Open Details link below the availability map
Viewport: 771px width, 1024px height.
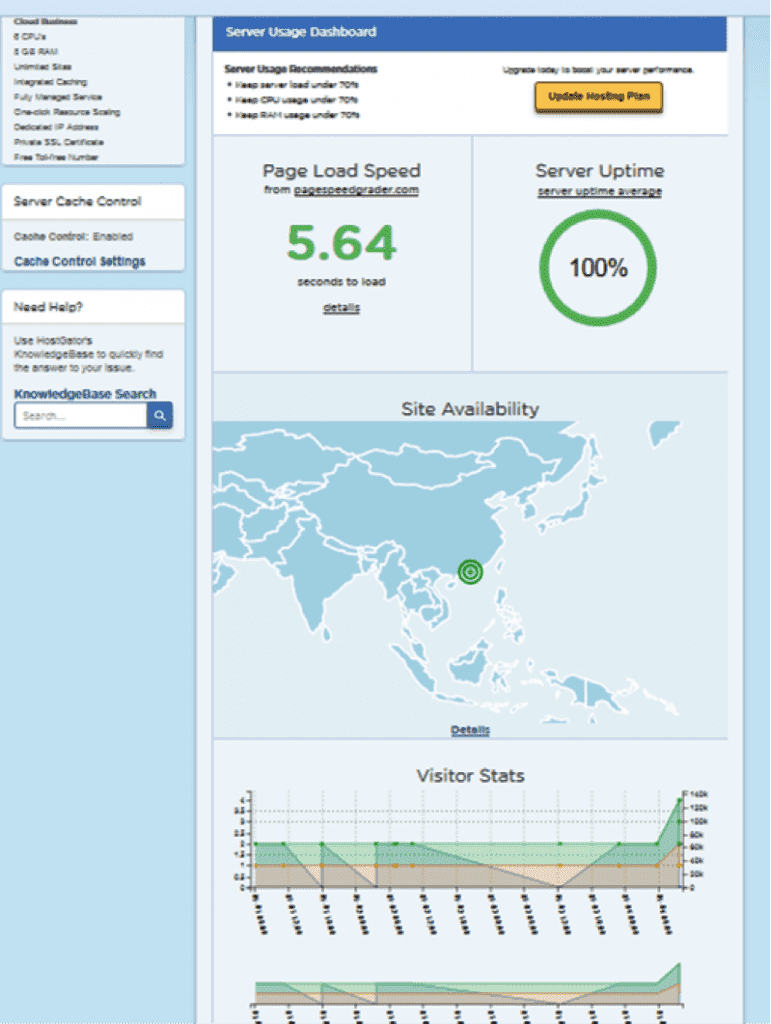click(470, 730)
